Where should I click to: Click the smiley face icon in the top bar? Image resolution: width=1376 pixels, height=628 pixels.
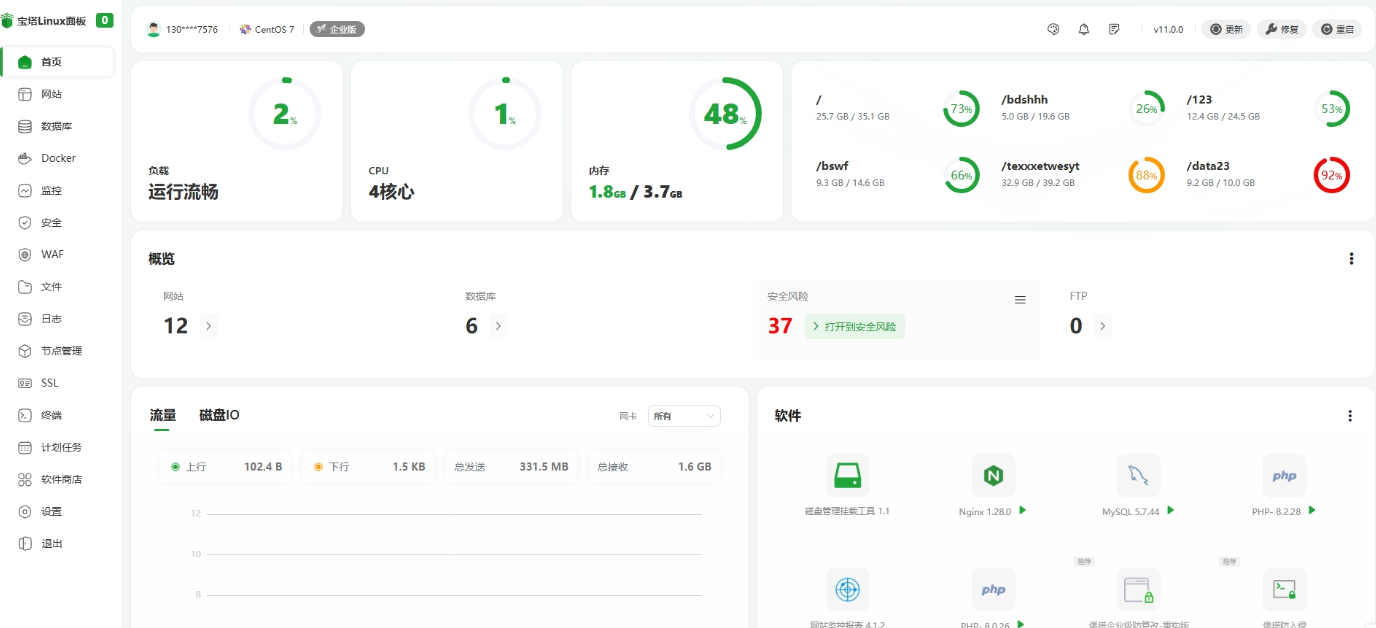pyautogui.click(x=1053, y=29)
